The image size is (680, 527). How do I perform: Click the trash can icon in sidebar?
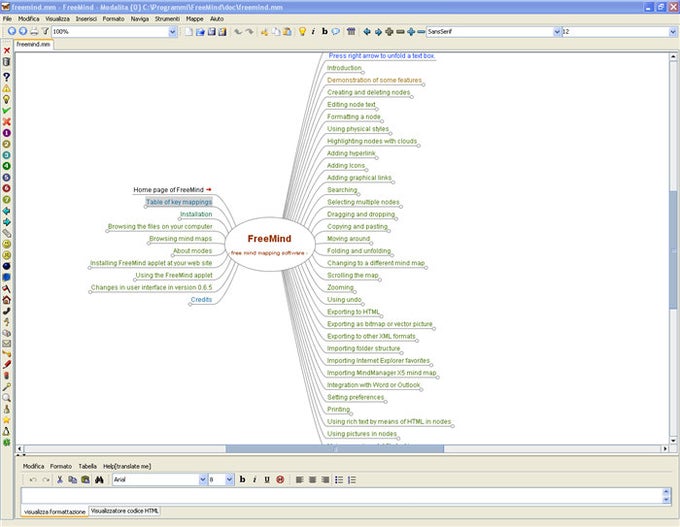click(7, 62)
